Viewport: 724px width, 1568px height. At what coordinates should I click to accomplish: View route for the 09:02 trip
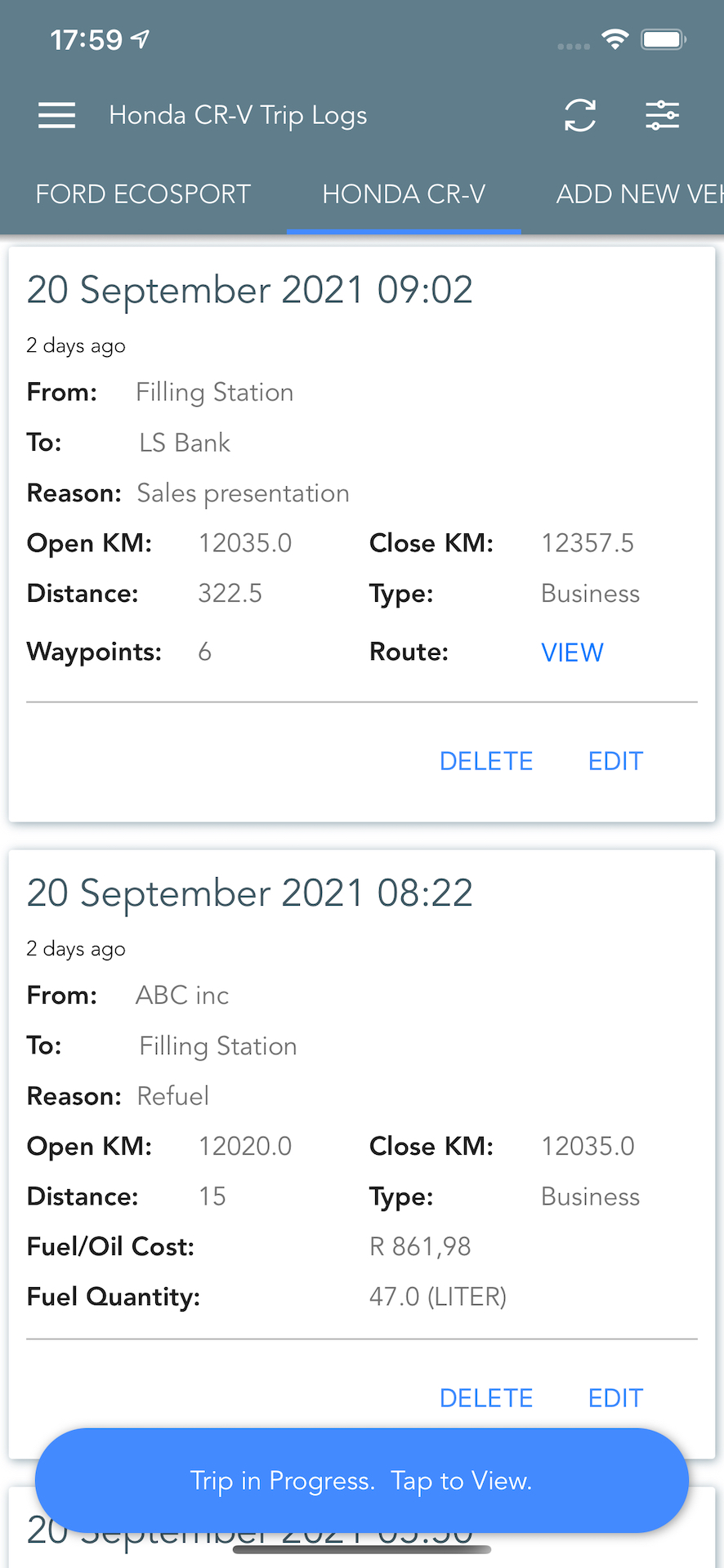coord(572,653)
